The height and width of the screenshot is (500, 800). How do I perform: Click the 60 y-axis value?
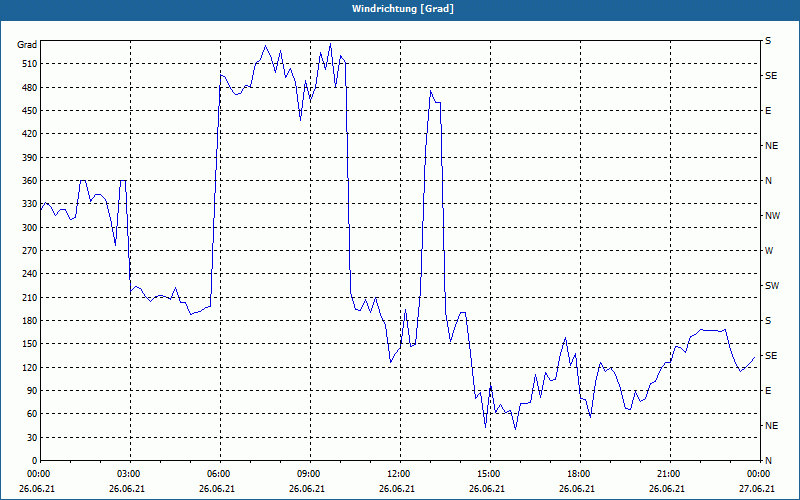point(32,414)
